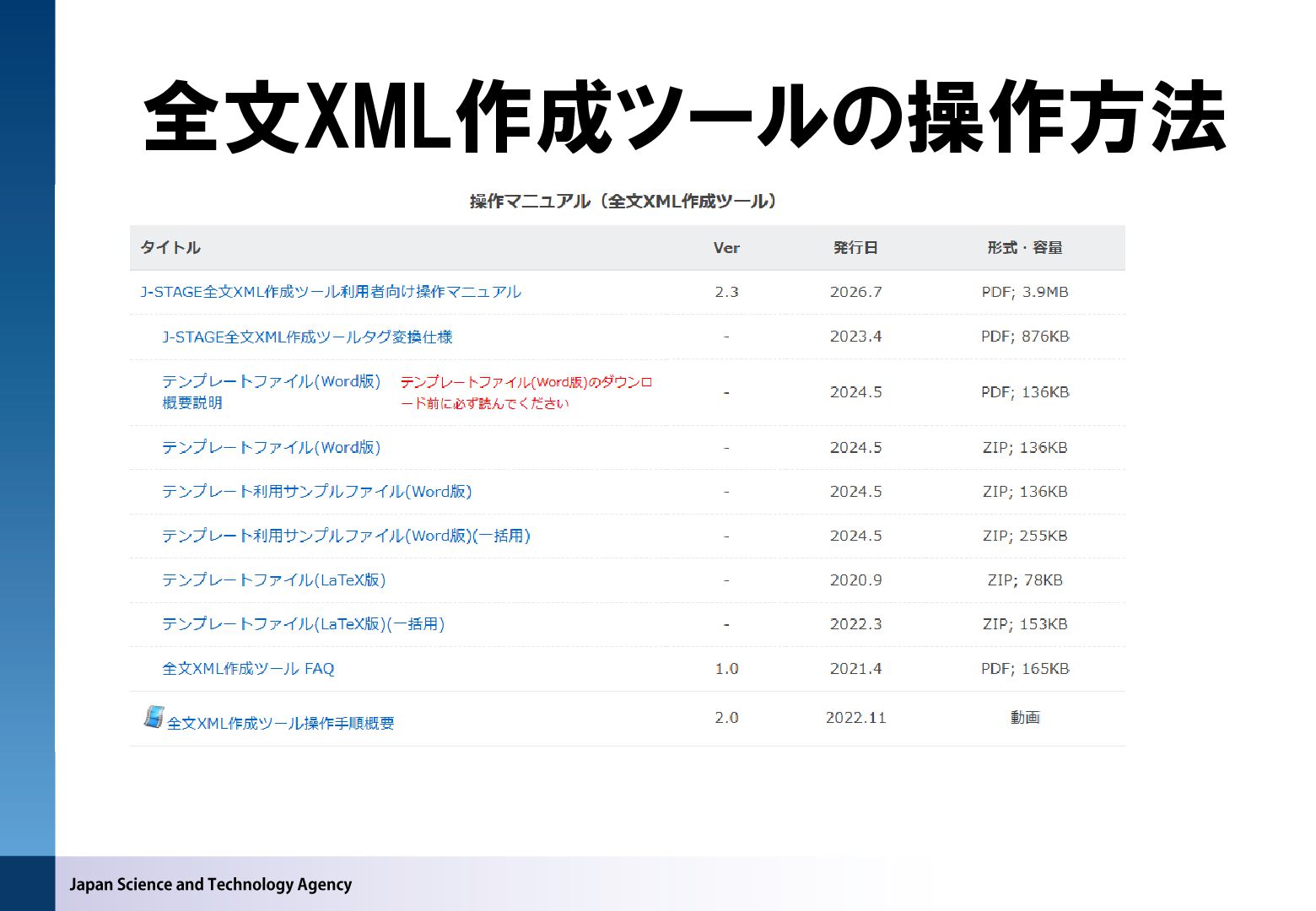Select date 2023.4 cell
This screenshot has width=1316, height=911.
855,337
